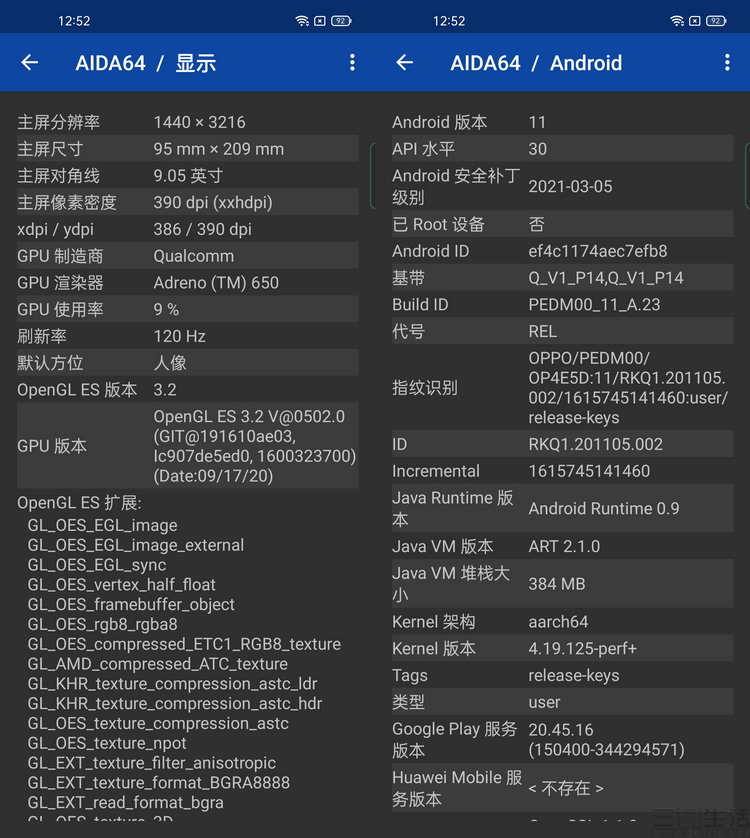Select the Android 版本 11 row
Viewport: 750px width, 838px height.
(563, 122)
